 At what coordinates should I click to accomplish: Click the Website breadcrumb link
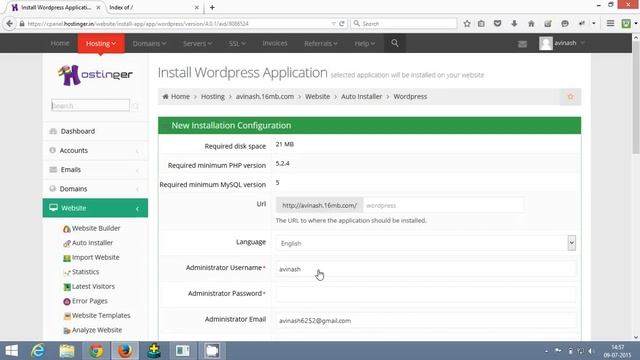318,97
